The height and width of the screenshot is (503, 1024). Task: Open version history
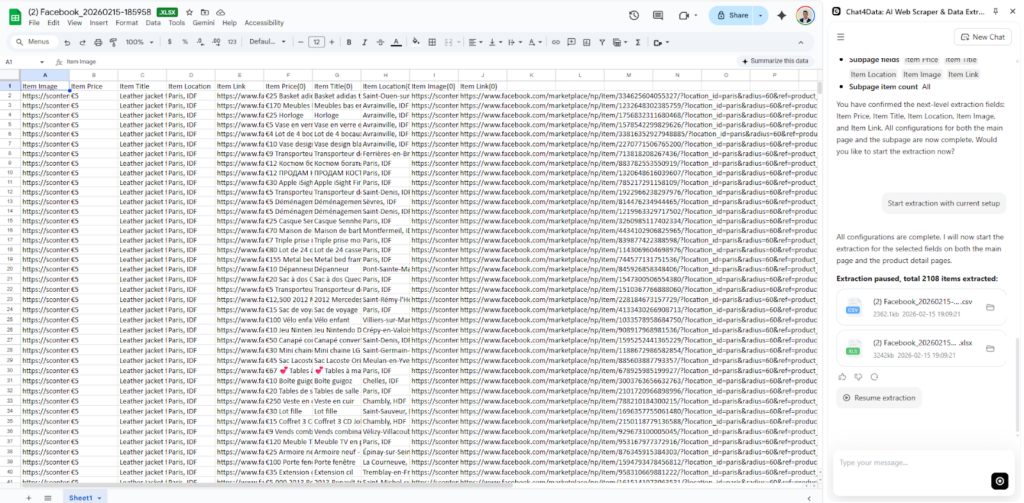(633, 16)
